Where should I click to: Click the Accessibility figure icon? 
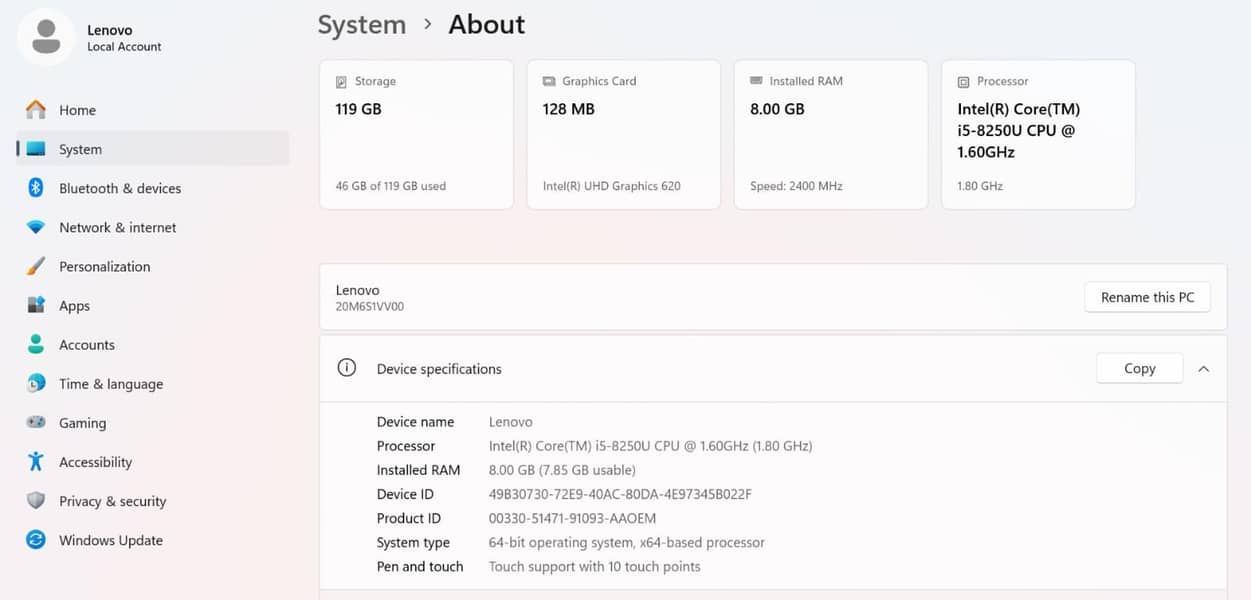pos(36,462)
